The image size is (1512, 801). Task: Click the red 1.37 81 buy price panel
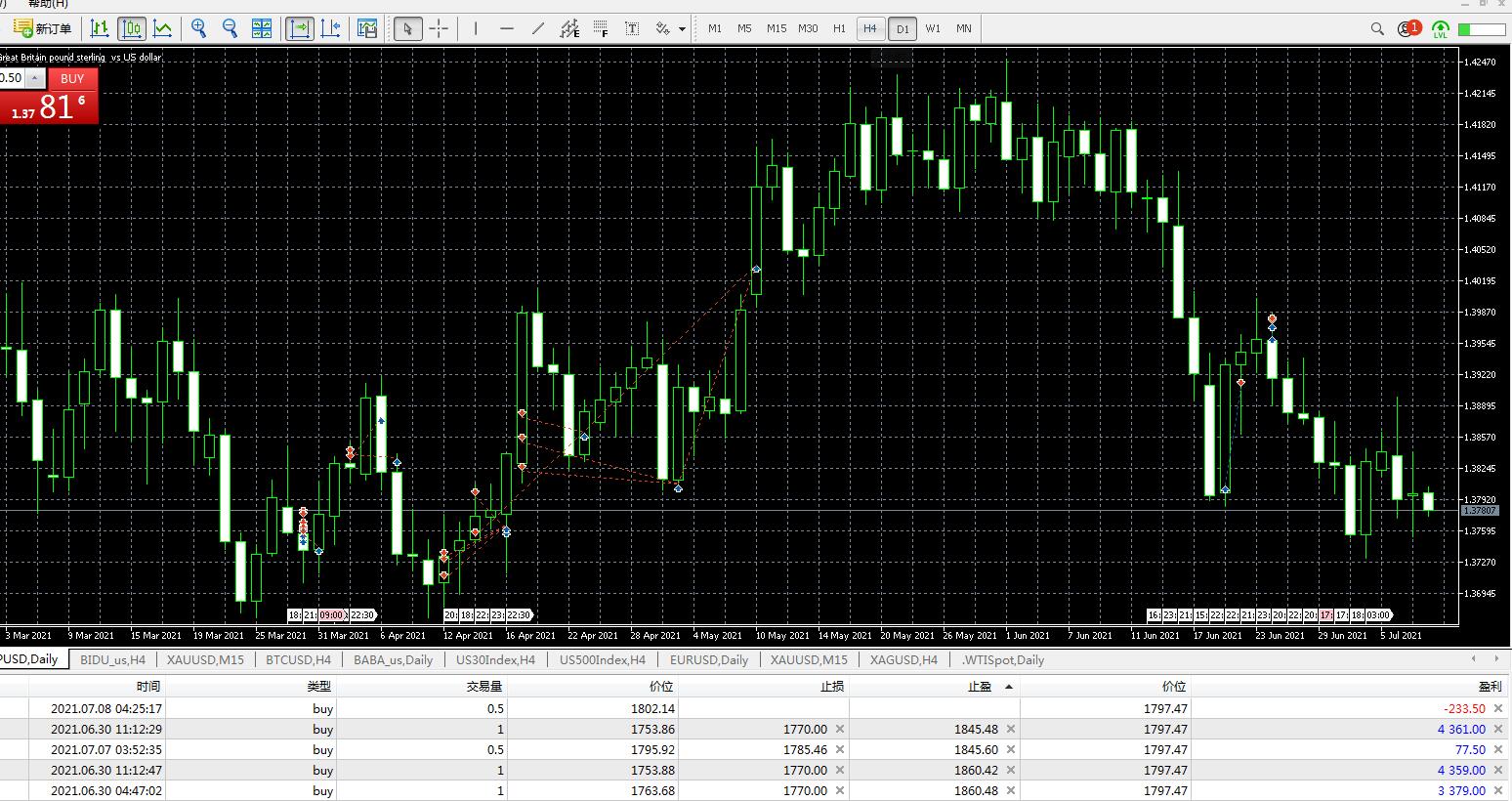49,106
